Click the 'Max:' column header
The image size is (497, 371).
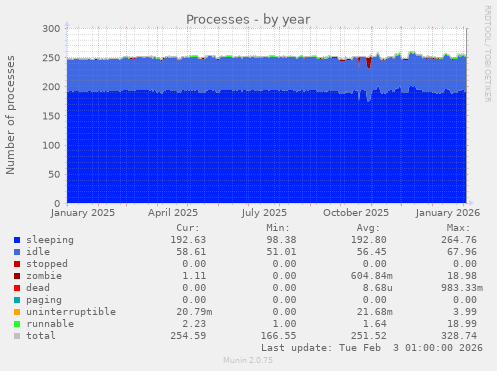click(x=458, y=228)
